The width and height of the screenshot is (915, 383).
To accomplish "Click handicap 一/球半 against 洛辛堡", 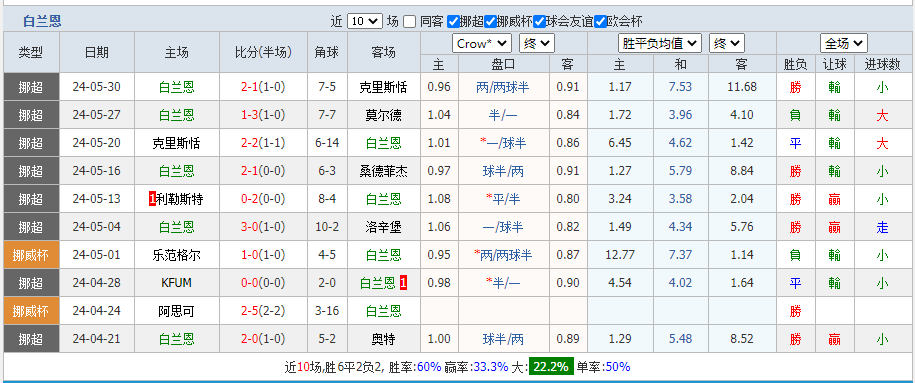I will (502, 227).
